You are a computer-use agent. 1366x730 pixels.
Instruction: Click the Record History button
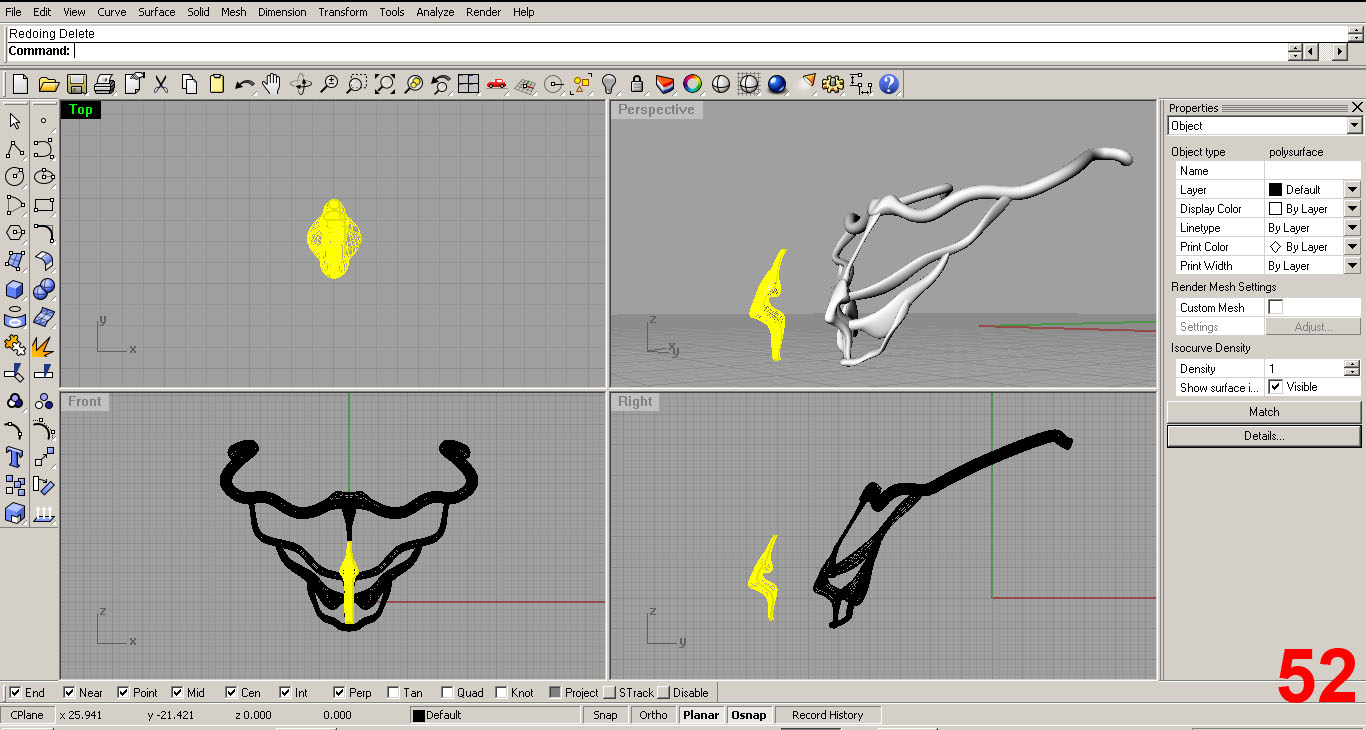(827, 715)
